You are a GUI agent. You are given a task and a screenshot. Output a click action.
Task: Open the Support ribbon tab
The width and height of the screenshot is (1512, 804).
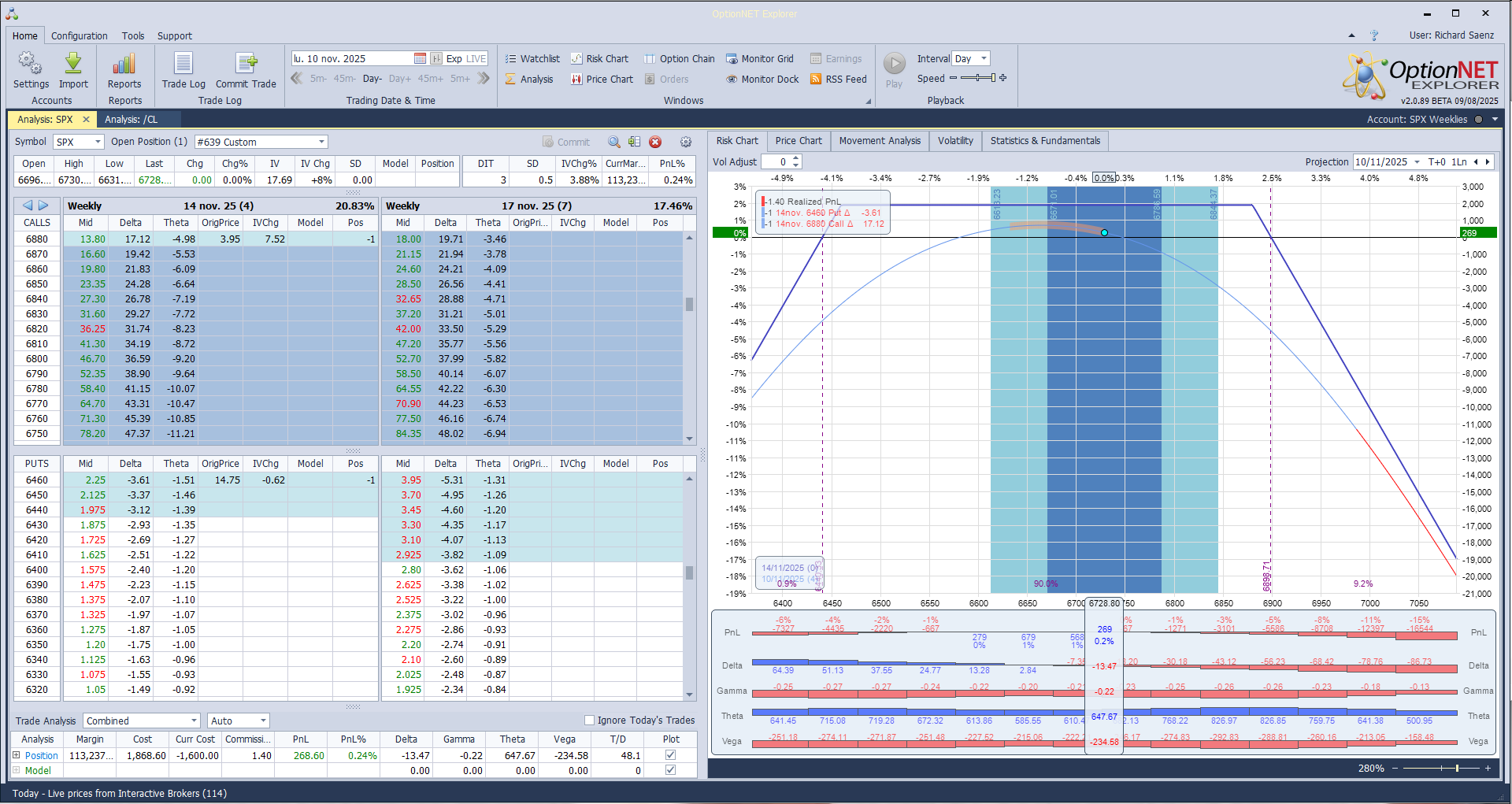[175, 35]
